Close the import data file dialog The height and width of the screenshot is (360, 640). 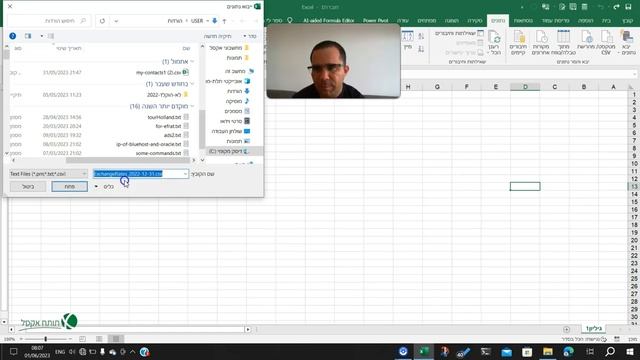pos(10,6)
